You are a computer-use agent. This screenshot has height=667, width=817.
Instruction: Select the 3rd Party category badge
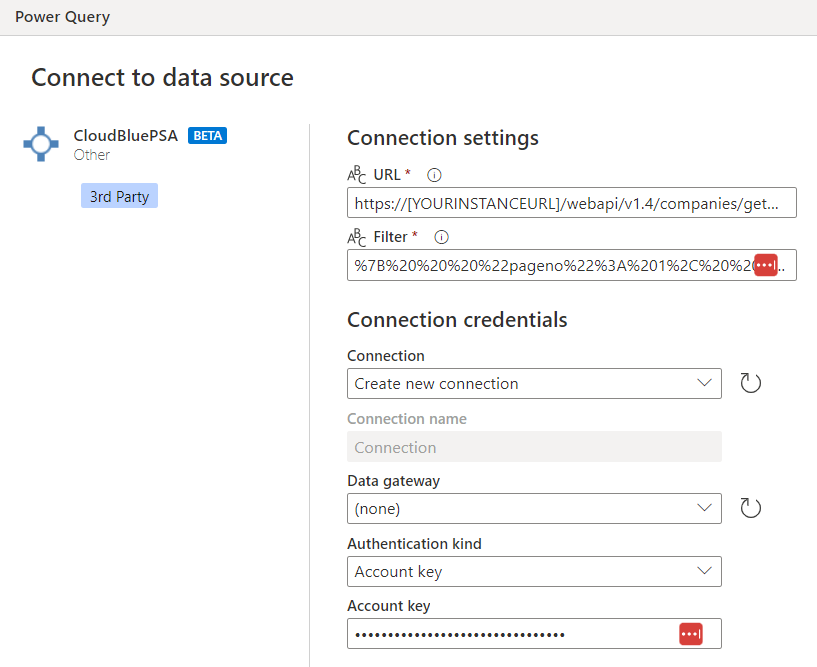(119, 196)
